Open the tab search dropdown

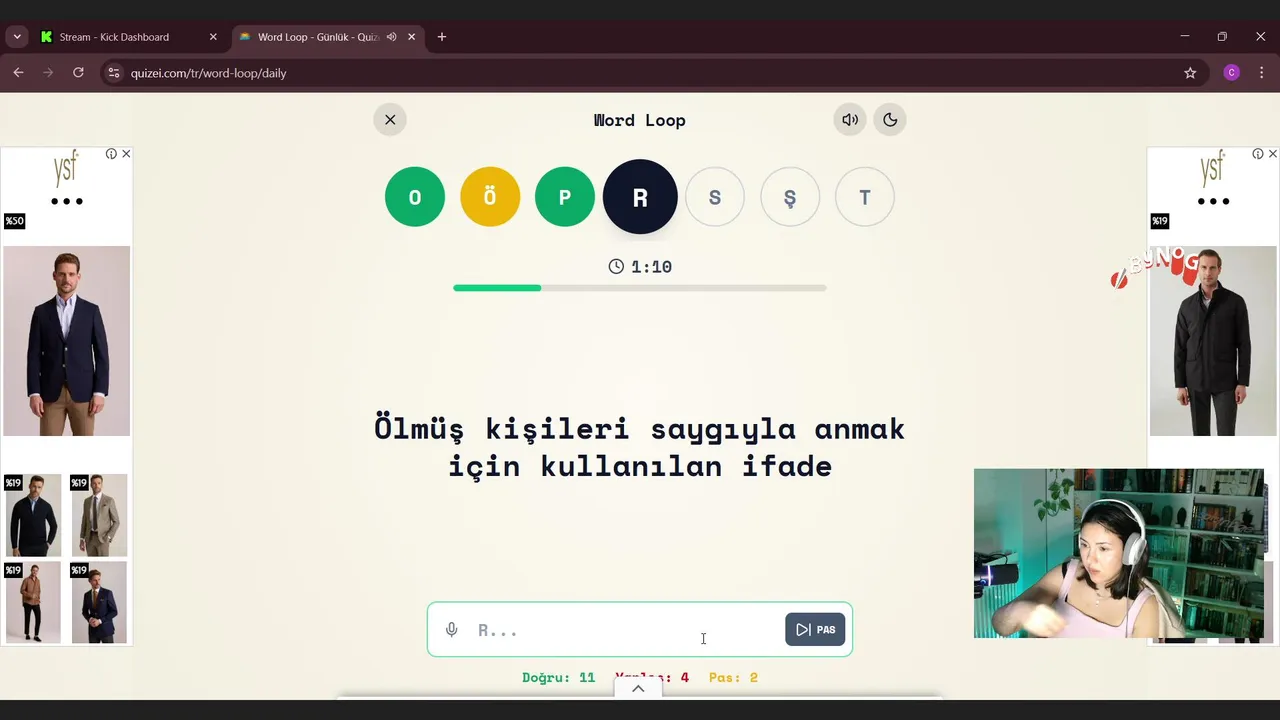tap(17, 37)
